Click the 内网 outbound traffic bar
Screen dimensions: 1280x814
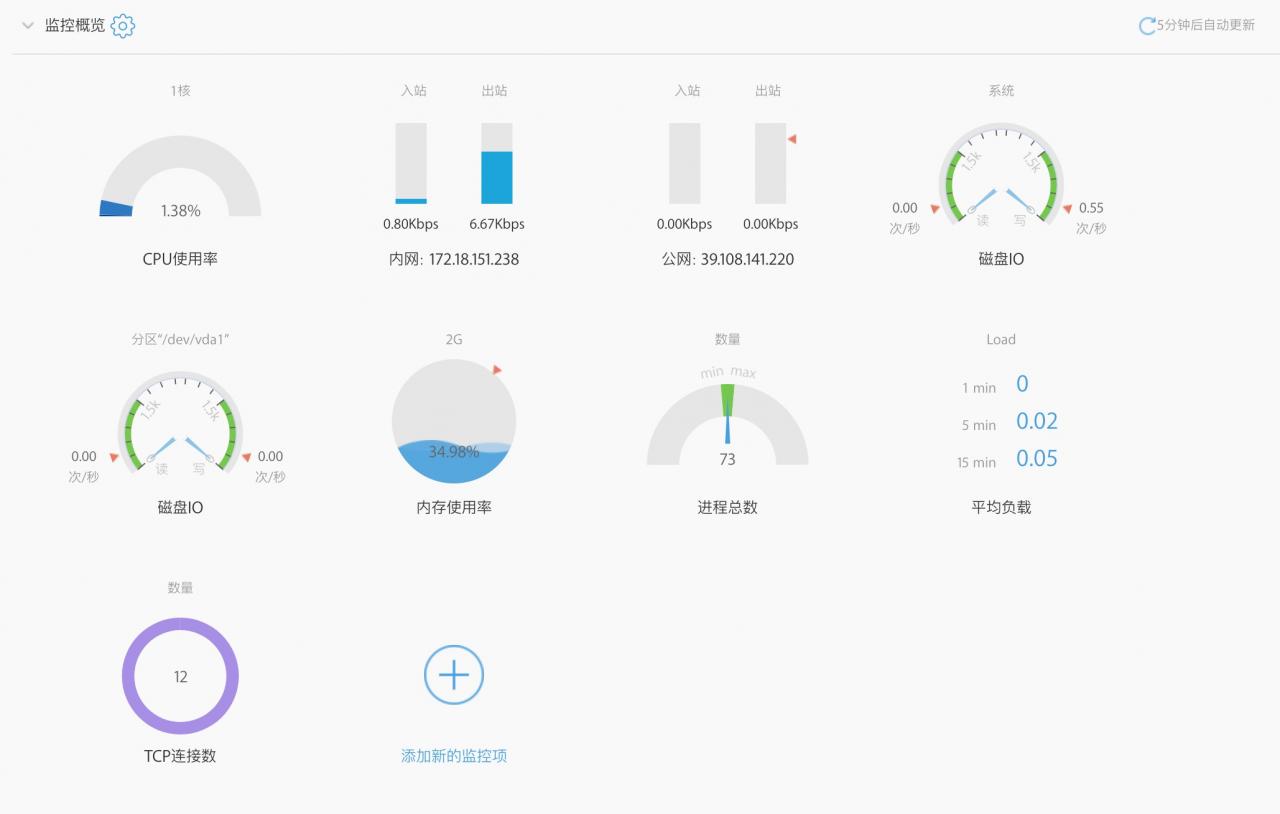tap(497, 164)
